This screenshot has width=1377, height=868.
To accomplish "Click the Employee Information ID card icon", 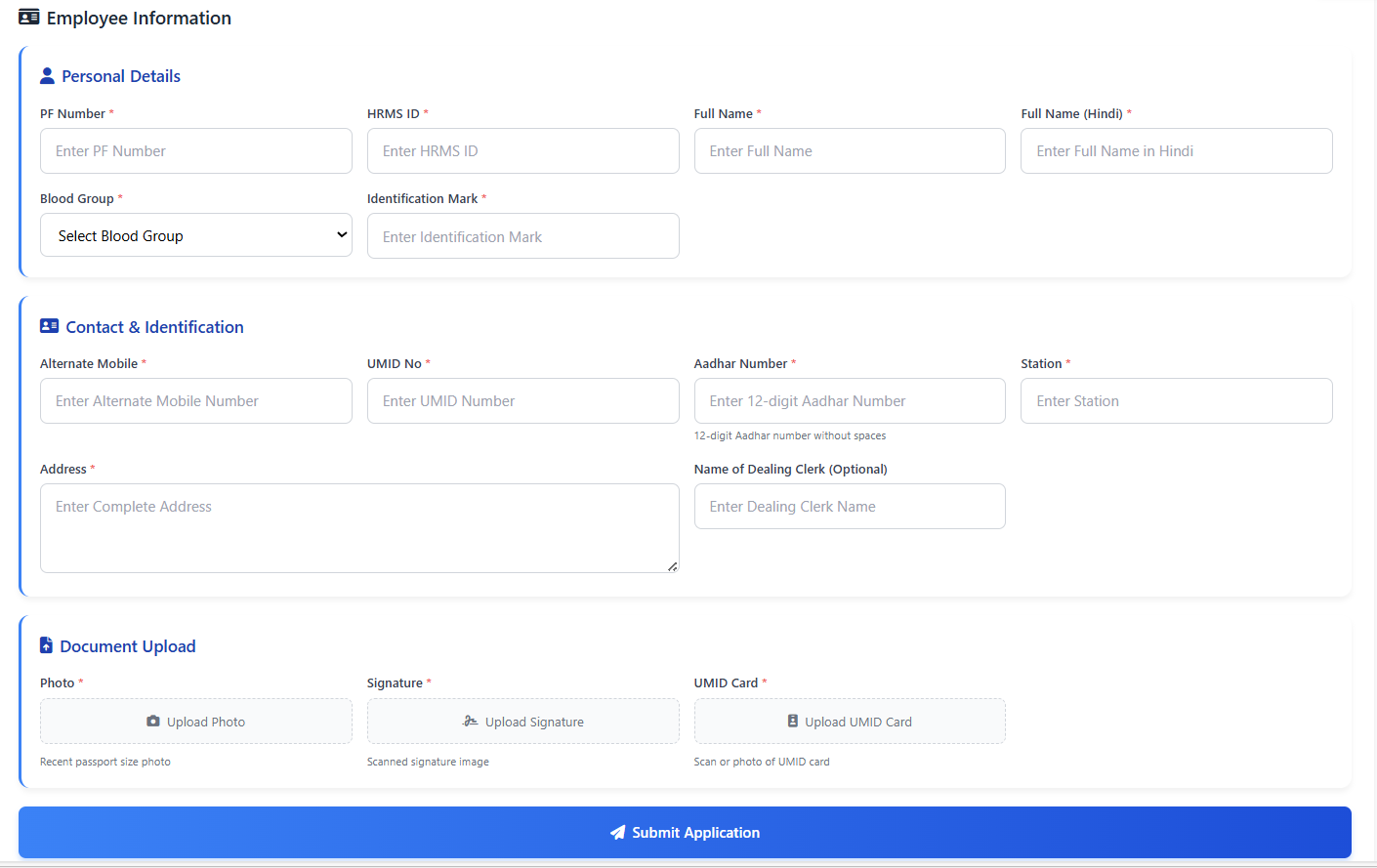I will point(29,18).
